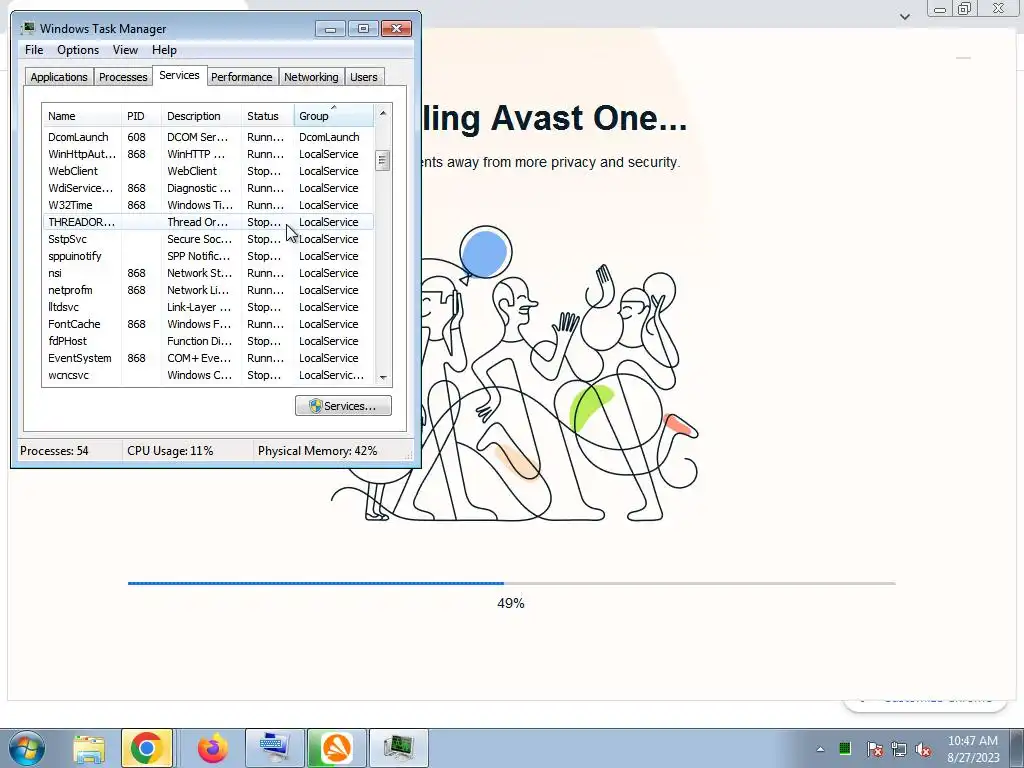Open On-Screen Keyboard taskbar icon
The height and width of the screenshot is (768, 1024).
[x=274, y=748]
